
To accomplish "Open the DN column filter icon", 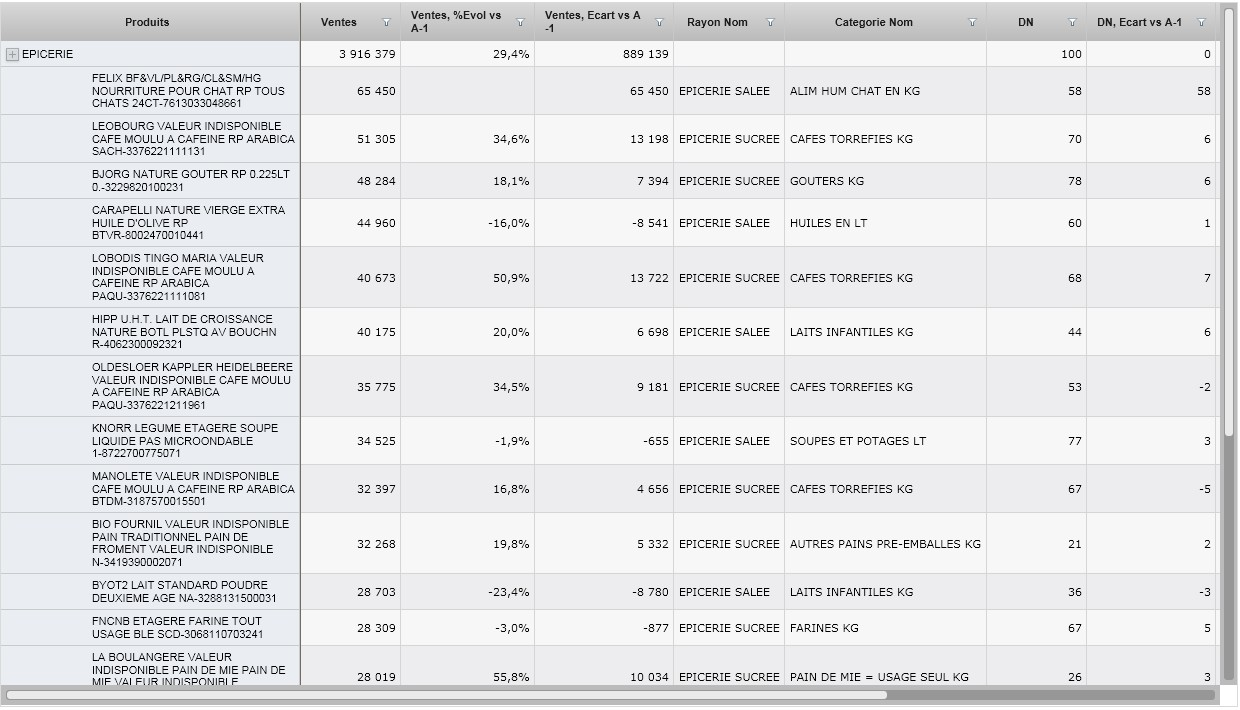I will [1072, 22].
